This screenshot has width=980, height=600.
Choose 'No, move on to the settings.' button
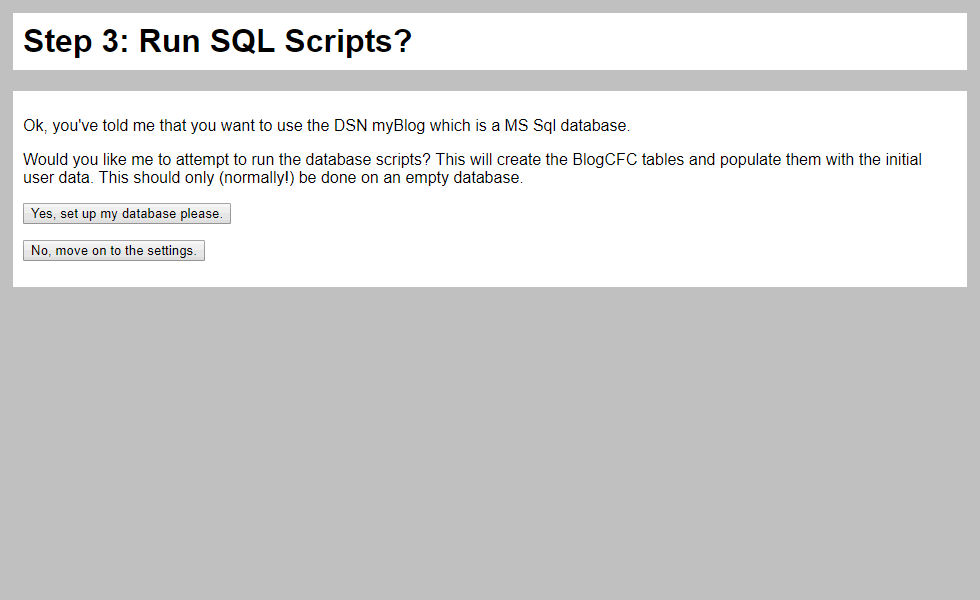[114, 251]
